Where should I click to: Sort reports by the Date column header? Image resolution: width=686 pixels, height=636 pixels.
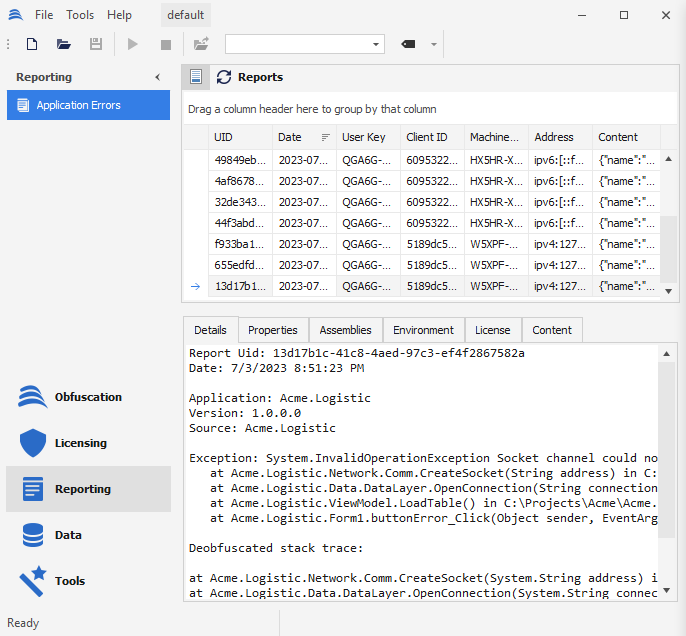coord(290,137)
